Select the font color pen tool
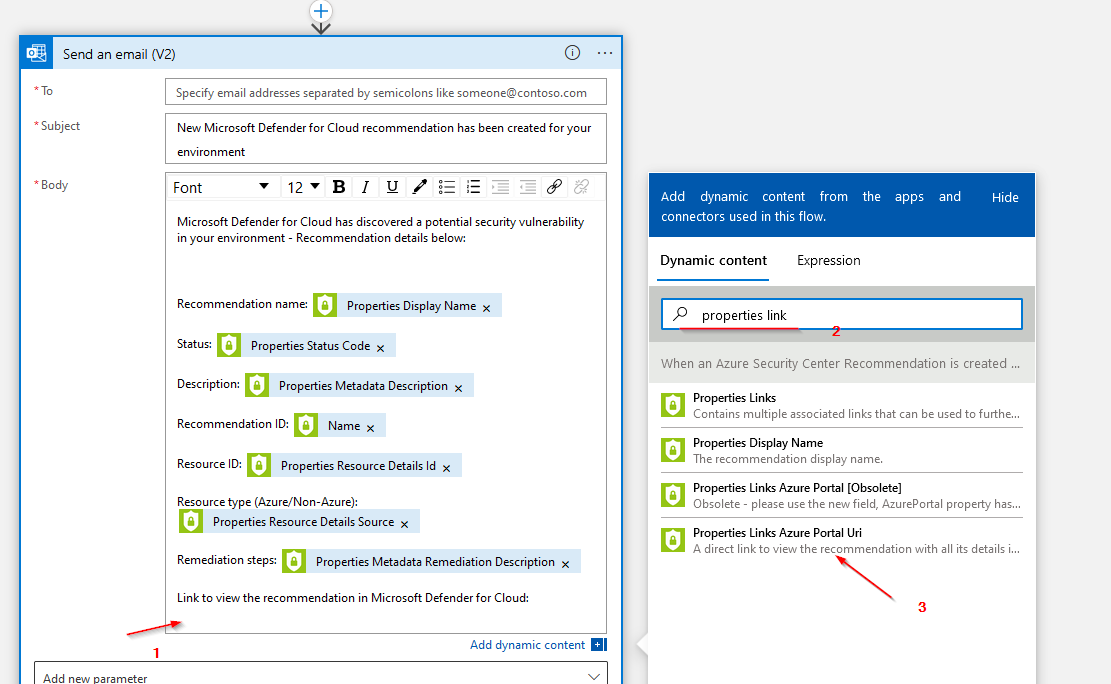Image resolution: width=1111 pixels, height=684 pixels. point(419,187)
